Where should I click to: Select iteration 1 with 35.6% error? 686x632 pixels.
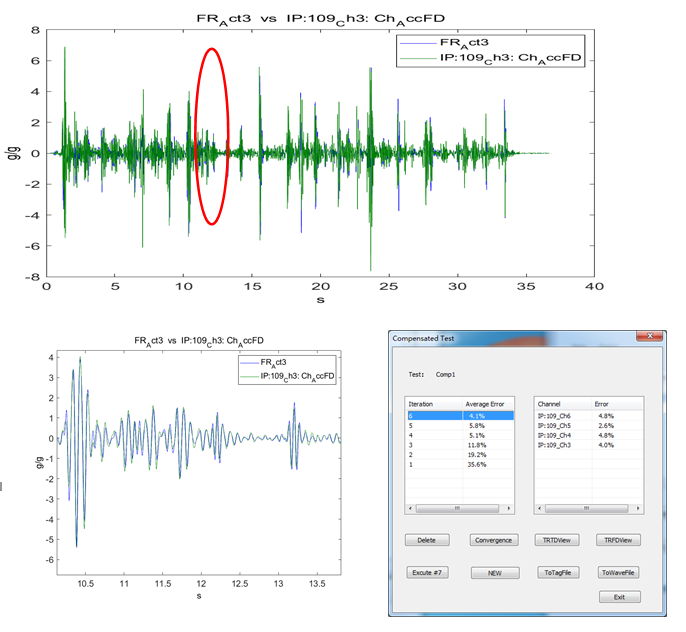point(458,464)
